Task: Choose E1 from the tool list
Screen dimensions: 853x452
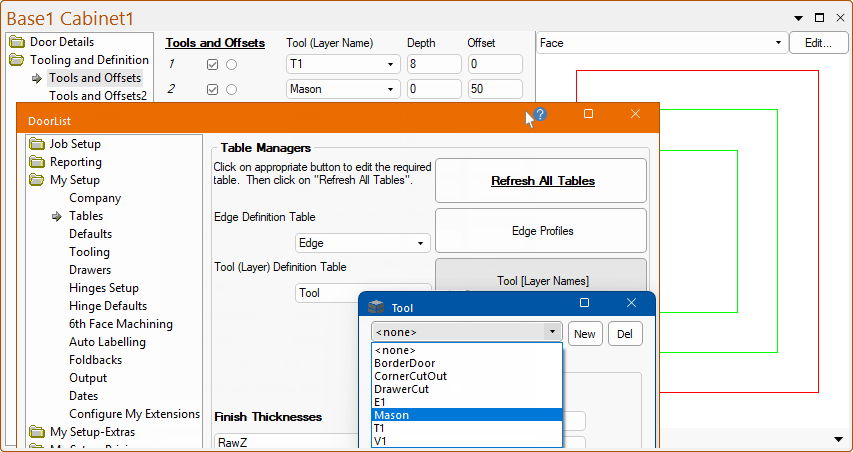Action: (x=467, y=403)
